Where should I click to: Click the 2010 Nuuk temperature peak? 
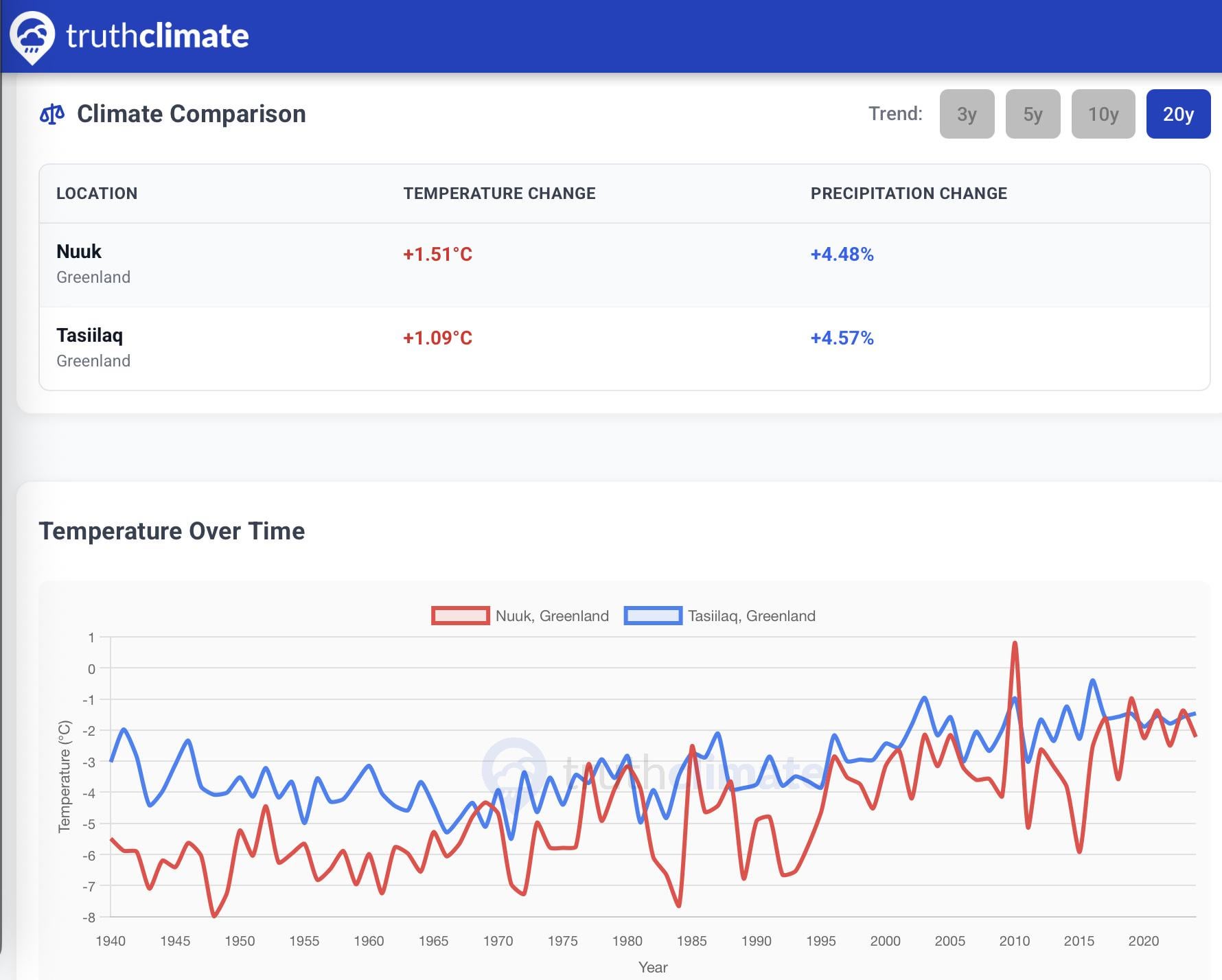[x=1014, y=644]
